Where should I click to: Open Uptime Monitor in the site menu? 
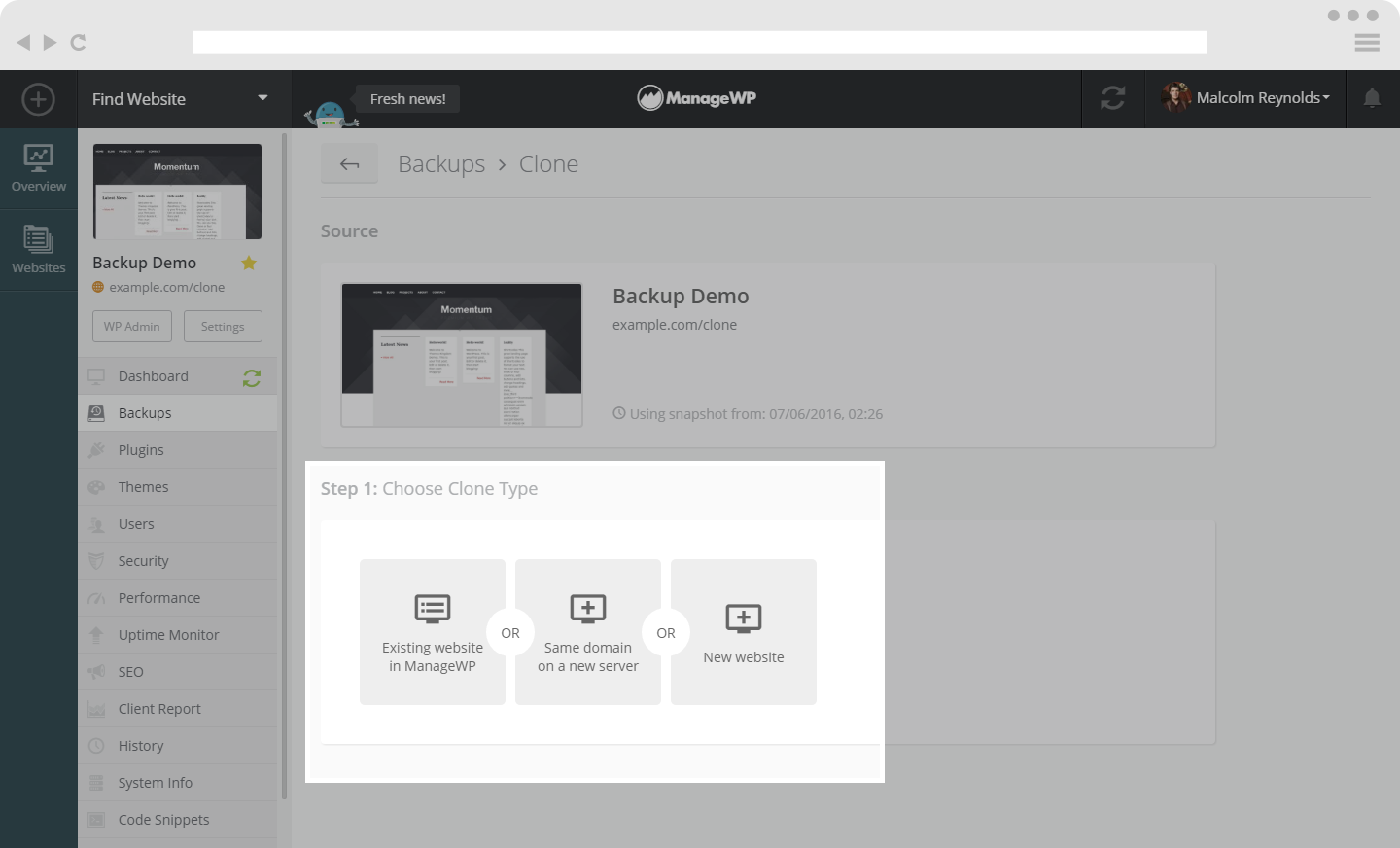click(177, 635)
